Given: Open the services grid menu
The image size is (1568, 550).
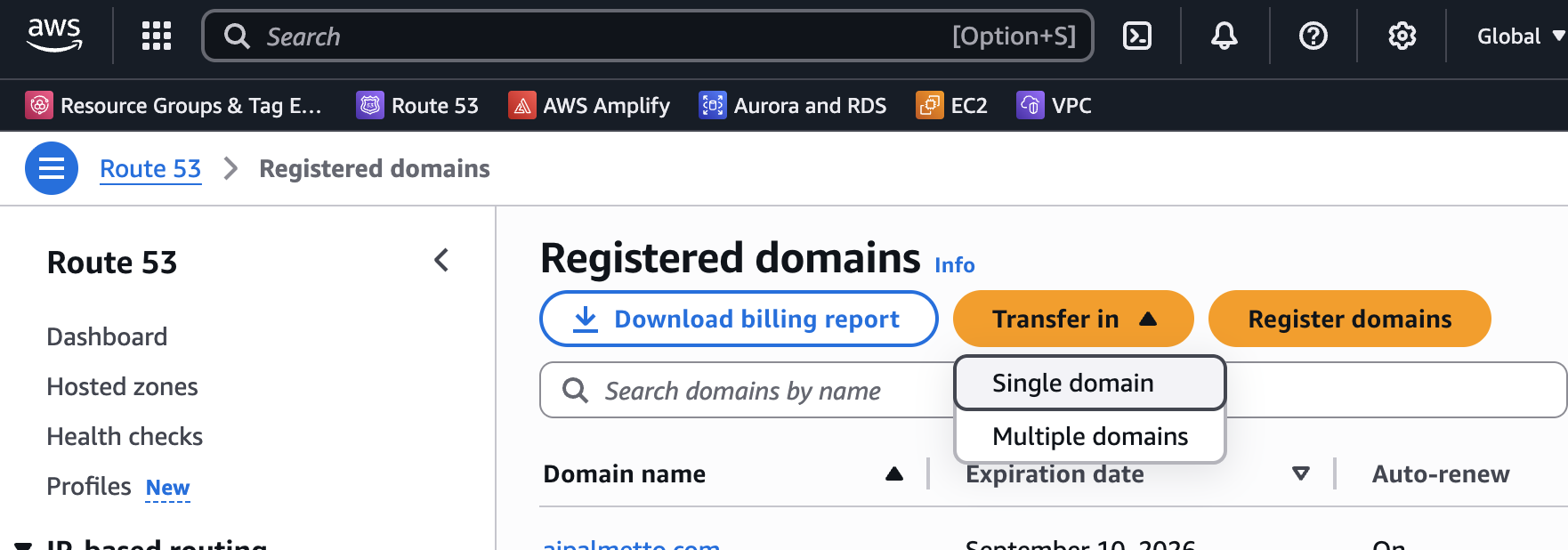Looking at the screenshot, I should coord(157,36).
